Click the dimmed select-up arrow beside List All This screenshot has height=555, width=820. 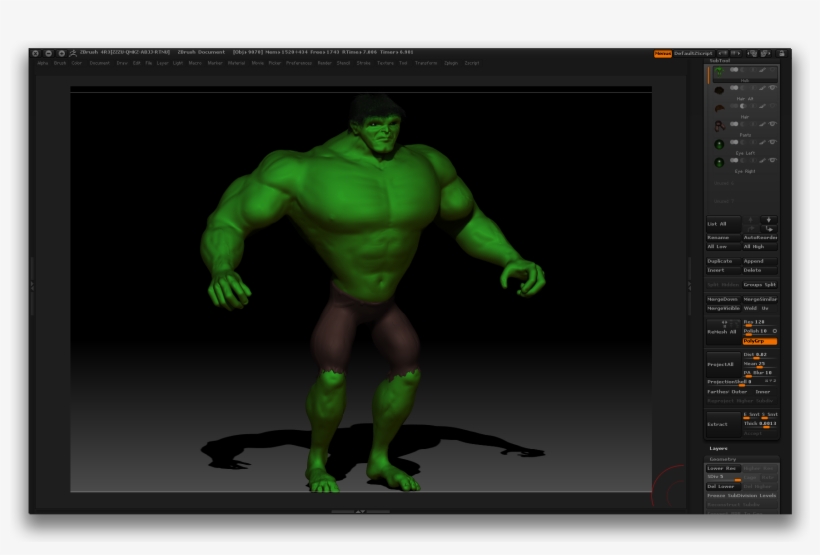(x=751, y=220)
